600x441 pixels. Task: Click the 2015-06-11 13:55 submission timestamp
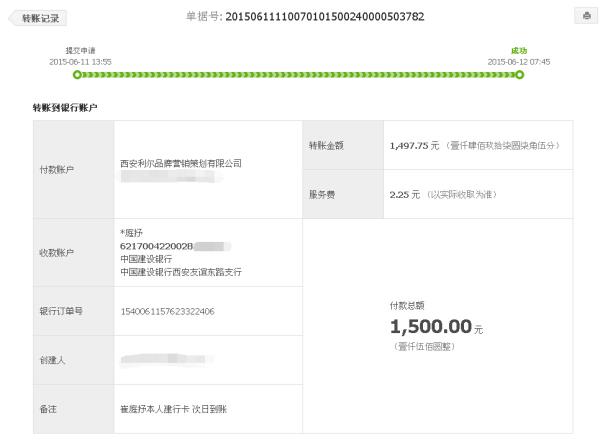click(80, 62)
